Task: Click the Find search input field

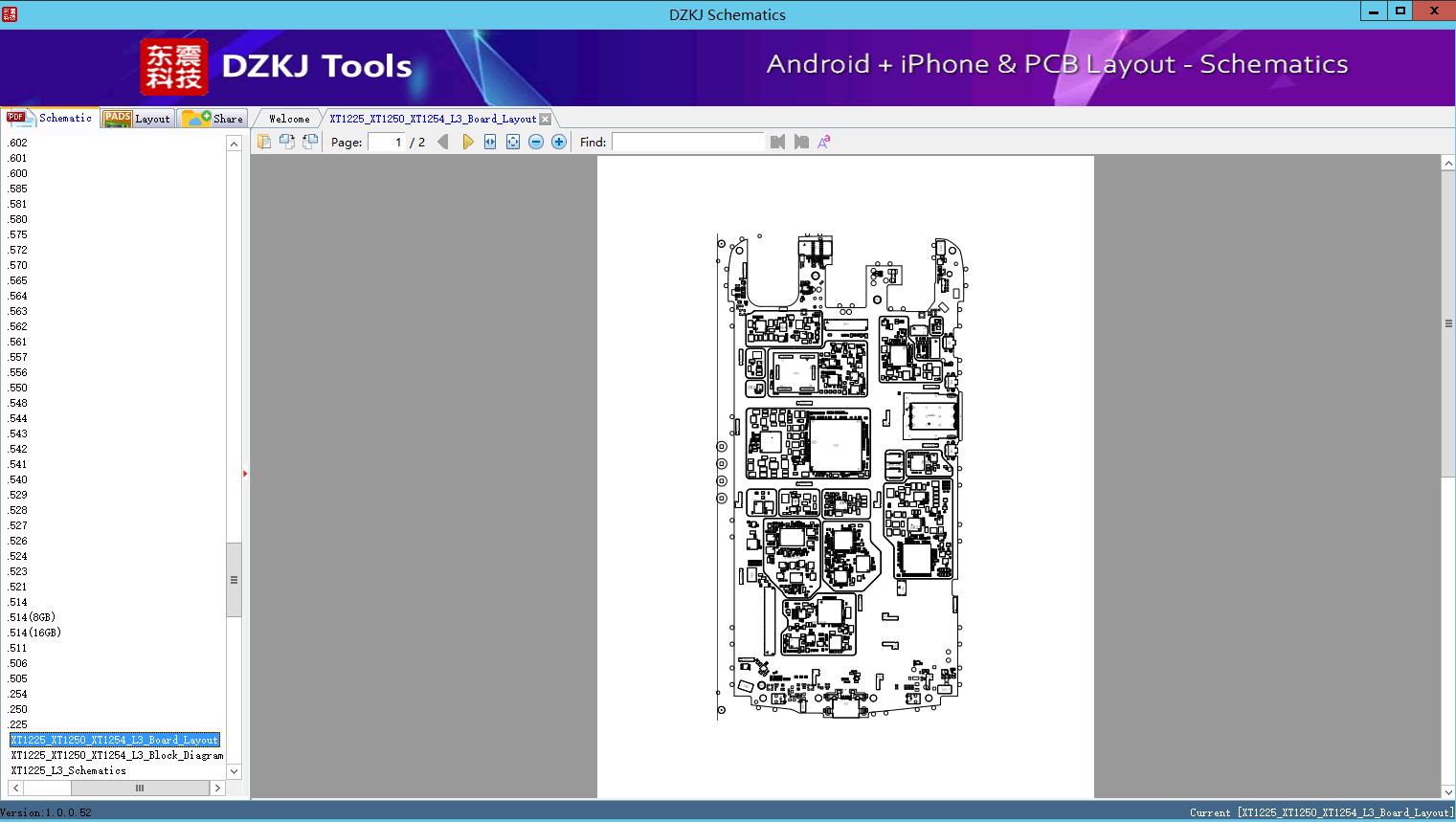Action: [687, 142]
